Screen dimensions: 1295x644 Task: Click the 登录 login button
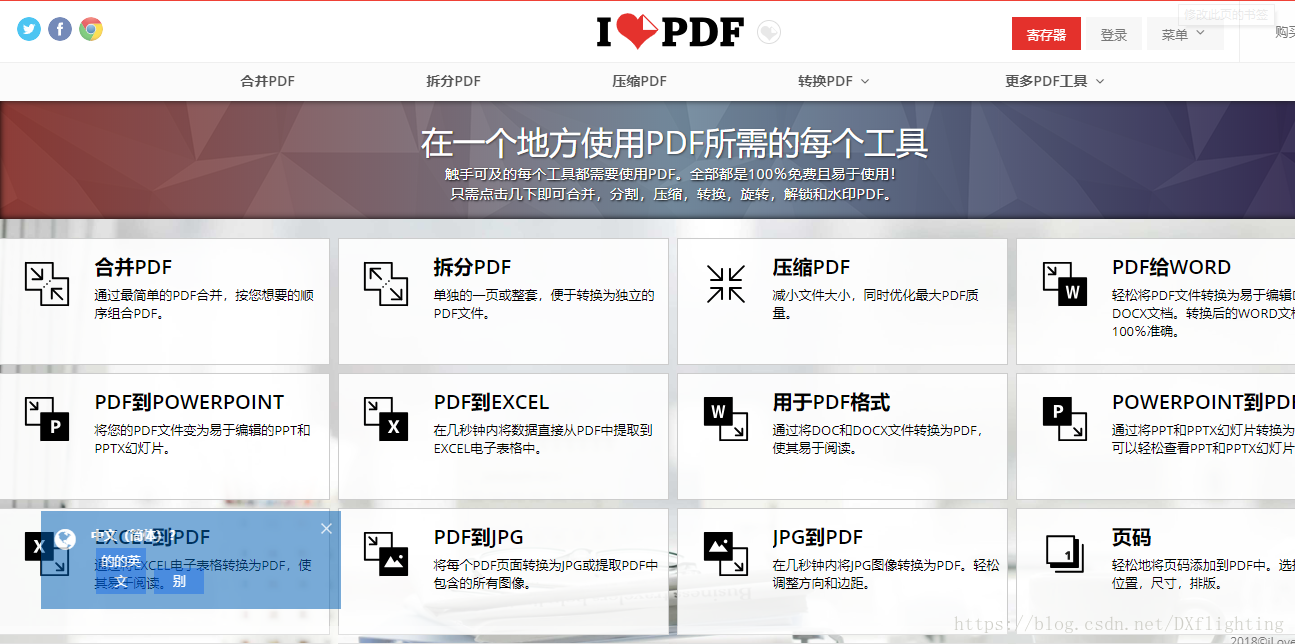[1114, 34]
